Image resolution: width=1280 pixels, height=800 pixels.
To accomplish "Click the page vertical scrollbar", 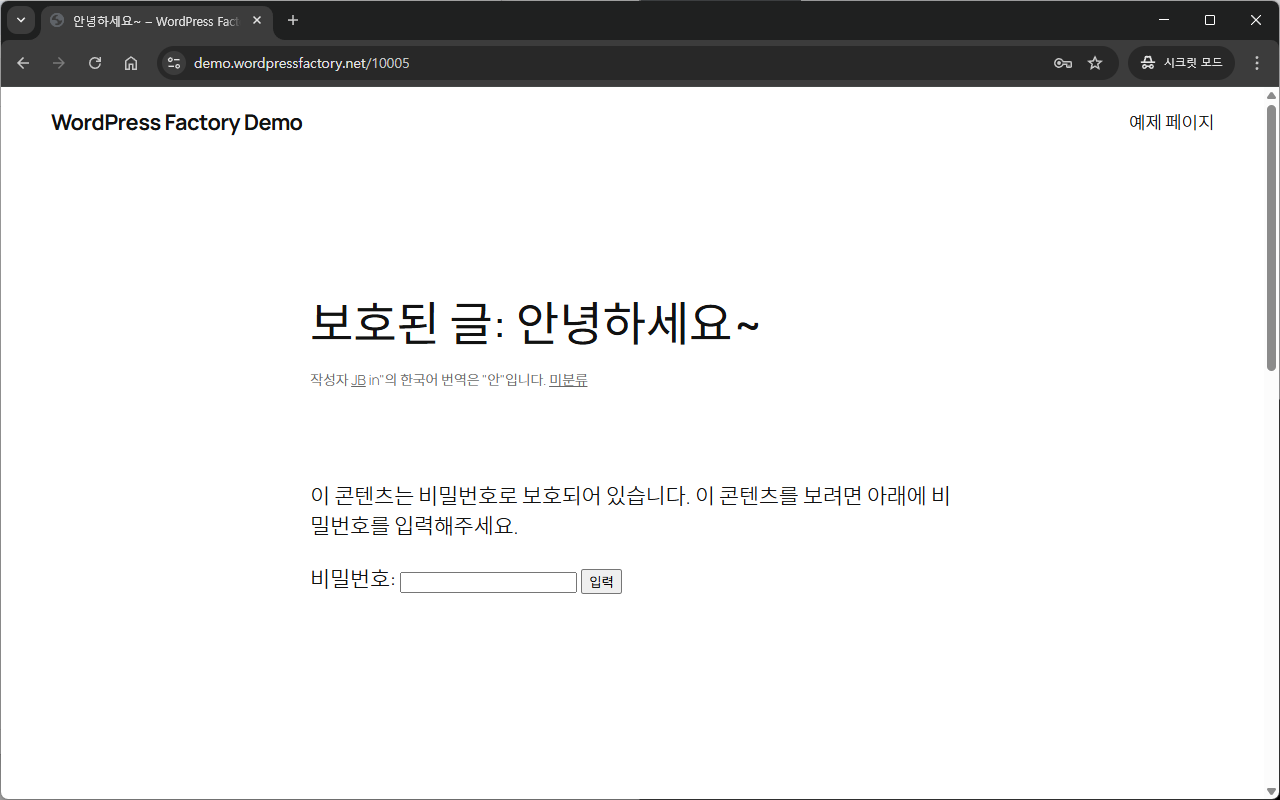I will click(x=1272, y=240).
